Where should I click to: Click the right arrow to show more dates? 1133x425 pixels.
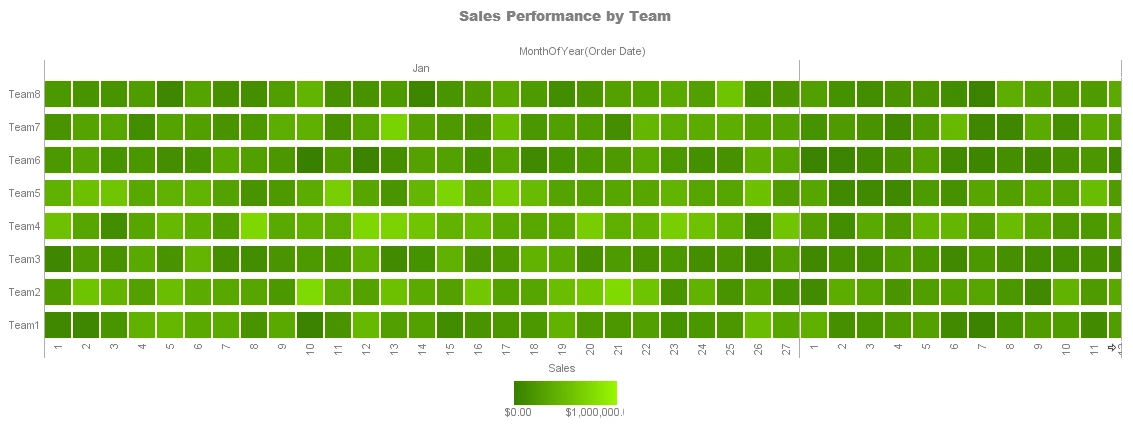(x=1112, y=347)
